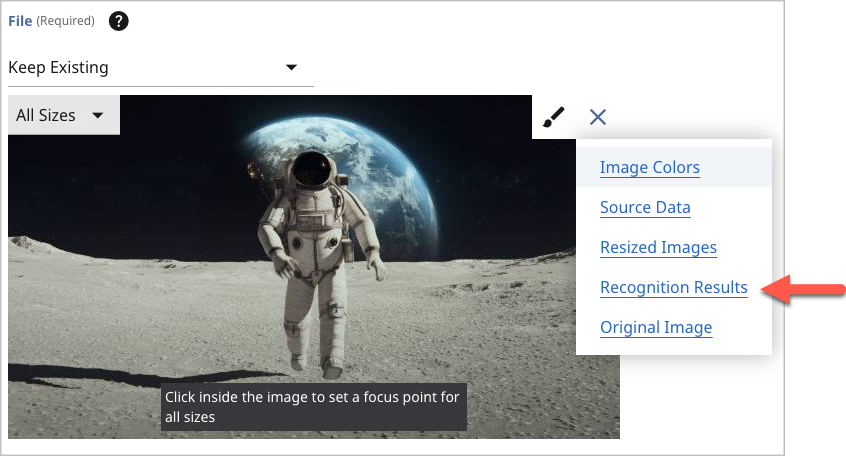
Task: Open Recognition Results
Action: 674,287
